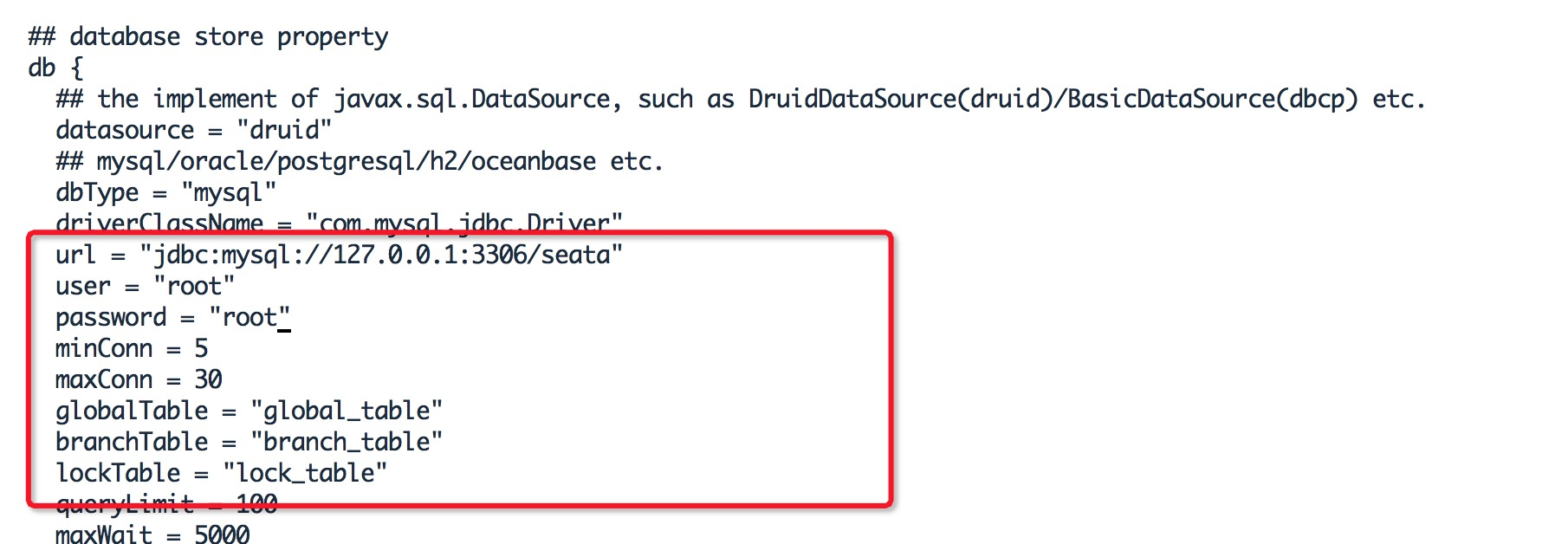This screenshot has width=1568, height=544.
Task: Click the maxConn value 30
Action: [x=208, y=379]
